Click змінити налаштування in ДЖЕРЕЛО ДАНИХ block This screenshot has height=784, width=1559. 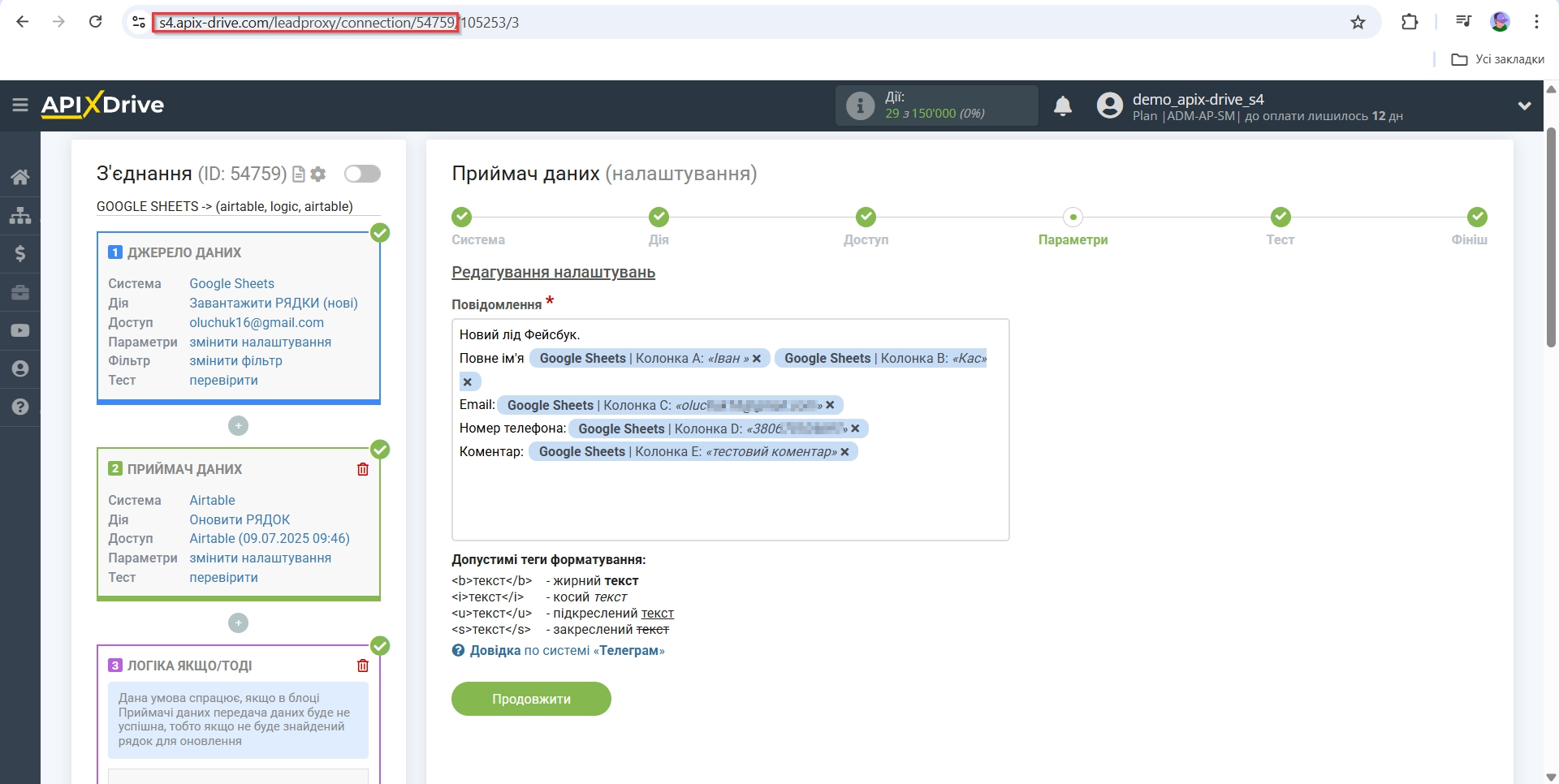coord(260,342)
